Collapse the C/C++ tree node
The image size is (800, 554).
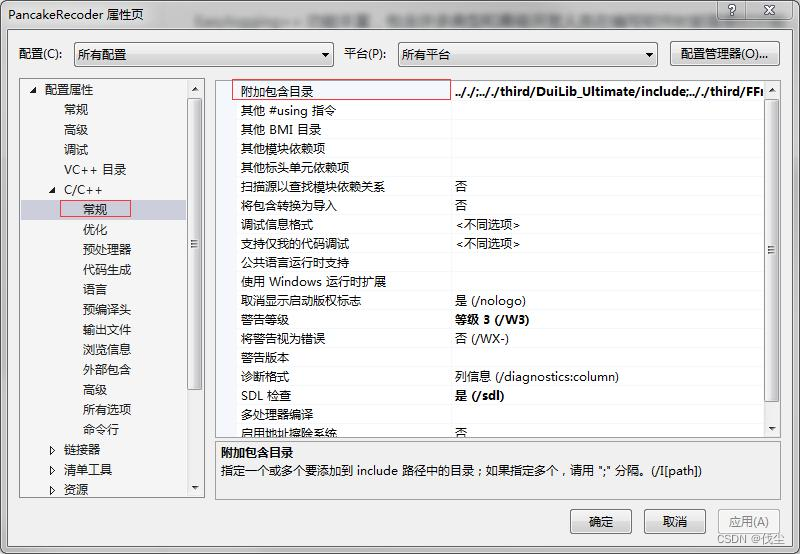[x=52, y=190]
